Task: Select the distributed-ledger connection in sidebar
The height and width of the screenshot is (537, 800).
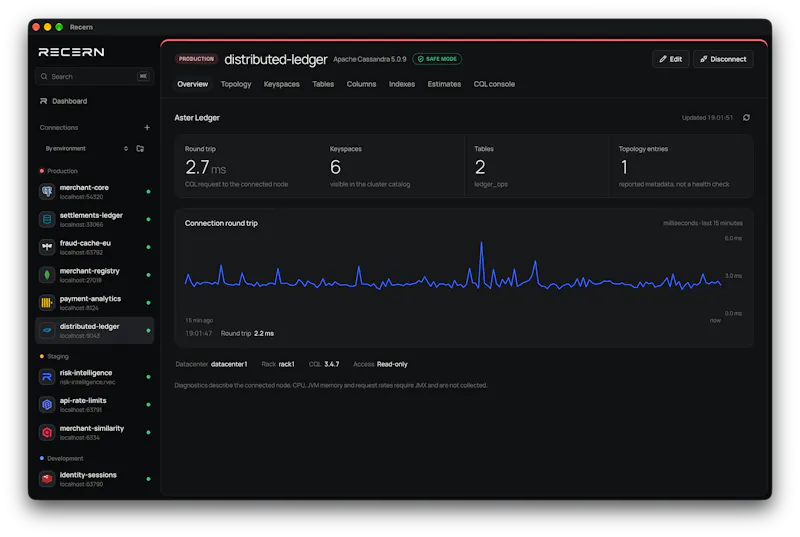Action: pos(94,330)
